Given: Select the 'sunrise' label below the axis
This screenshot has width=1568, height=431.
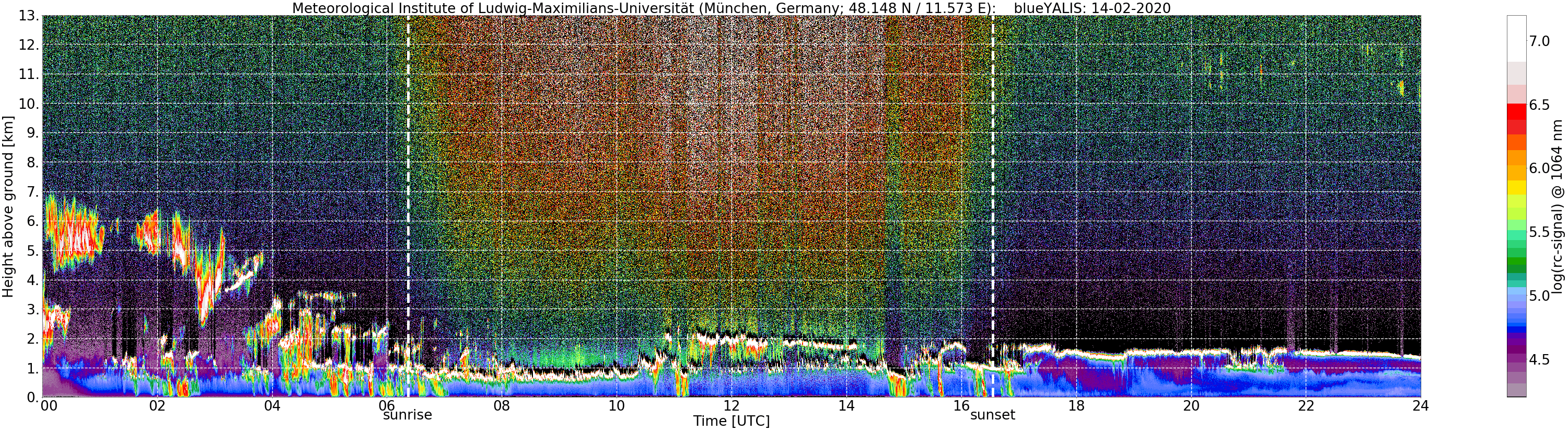Looking at the screenshot, I should [407, 415].
